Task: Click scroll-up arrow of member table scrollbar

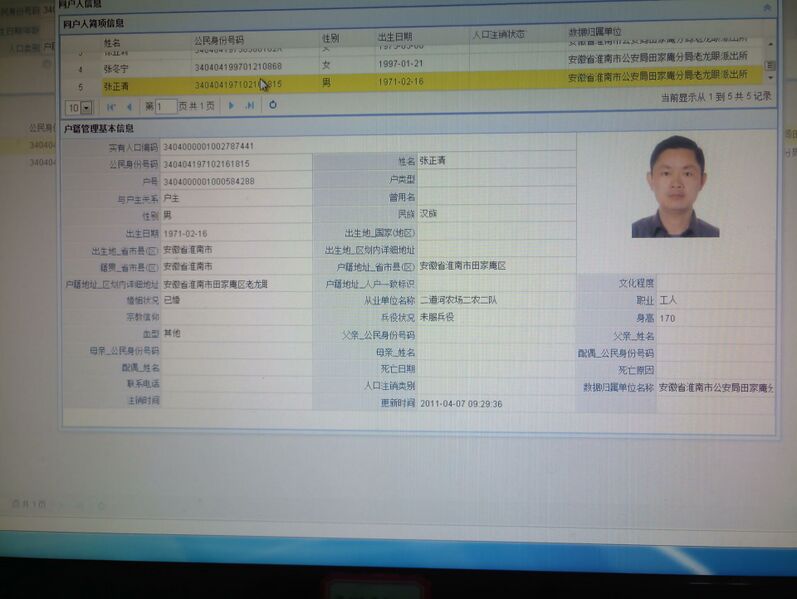Action: [771, 45]
